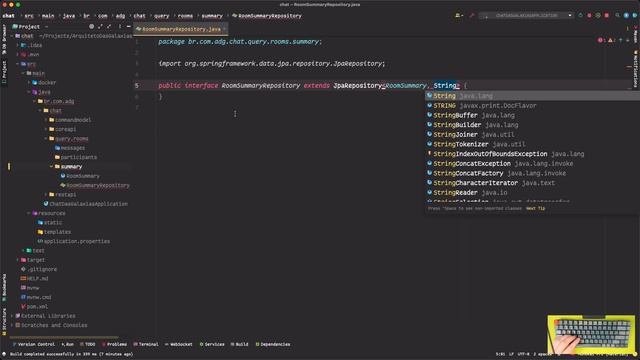
Task: Choose StringBuffer completion suggestion
Action: click(x=532, y=115)
